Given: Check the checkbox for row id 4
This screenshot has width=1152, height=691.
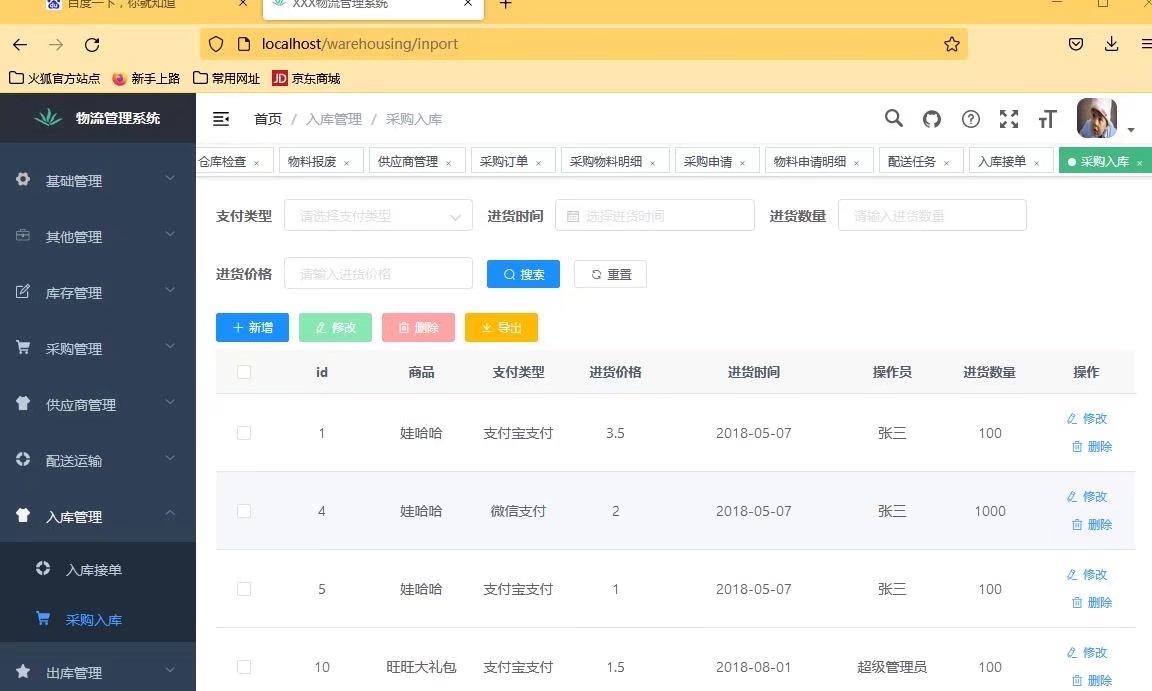Looking at the screenshot, I should 244,511.
